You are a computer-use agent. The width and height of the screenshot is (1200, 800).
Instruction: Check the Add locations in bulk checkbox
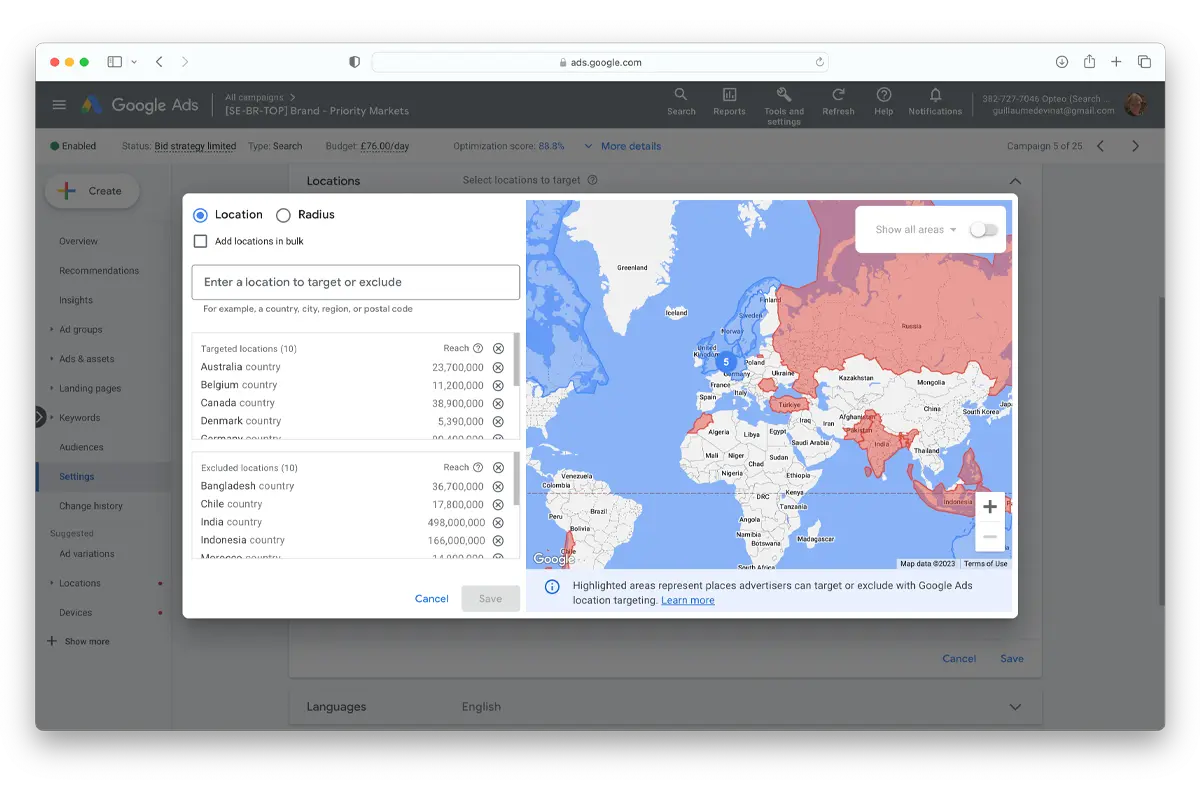201,241
